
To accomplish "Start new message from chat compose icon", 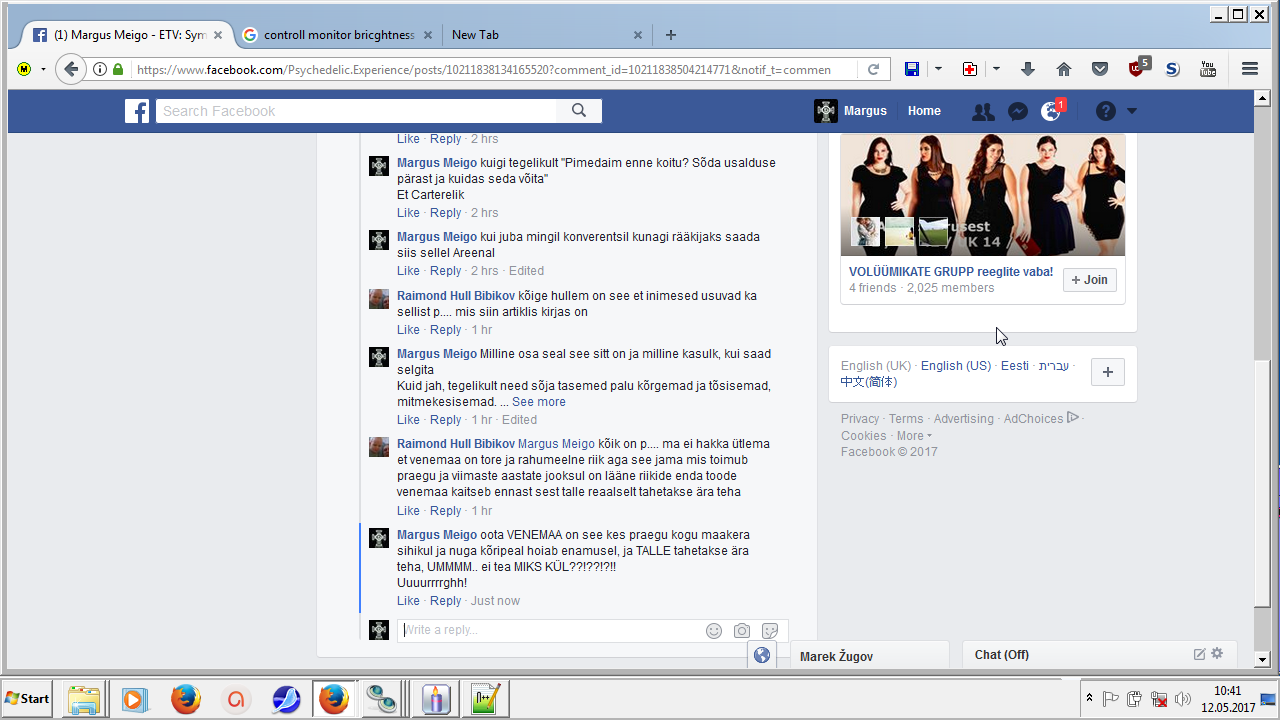I will tap(1200, 654).
